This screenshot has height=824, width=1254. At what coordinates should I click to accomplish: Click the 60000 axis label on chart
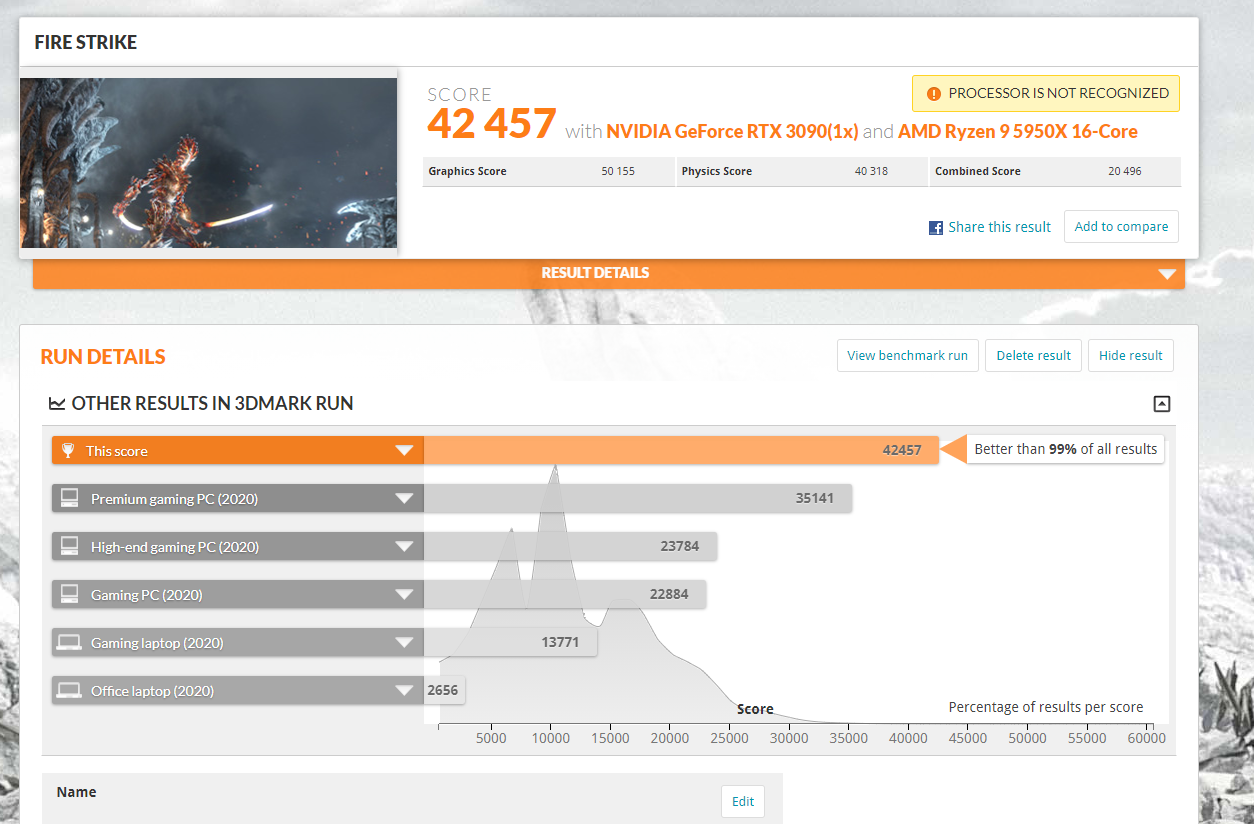1147,738
